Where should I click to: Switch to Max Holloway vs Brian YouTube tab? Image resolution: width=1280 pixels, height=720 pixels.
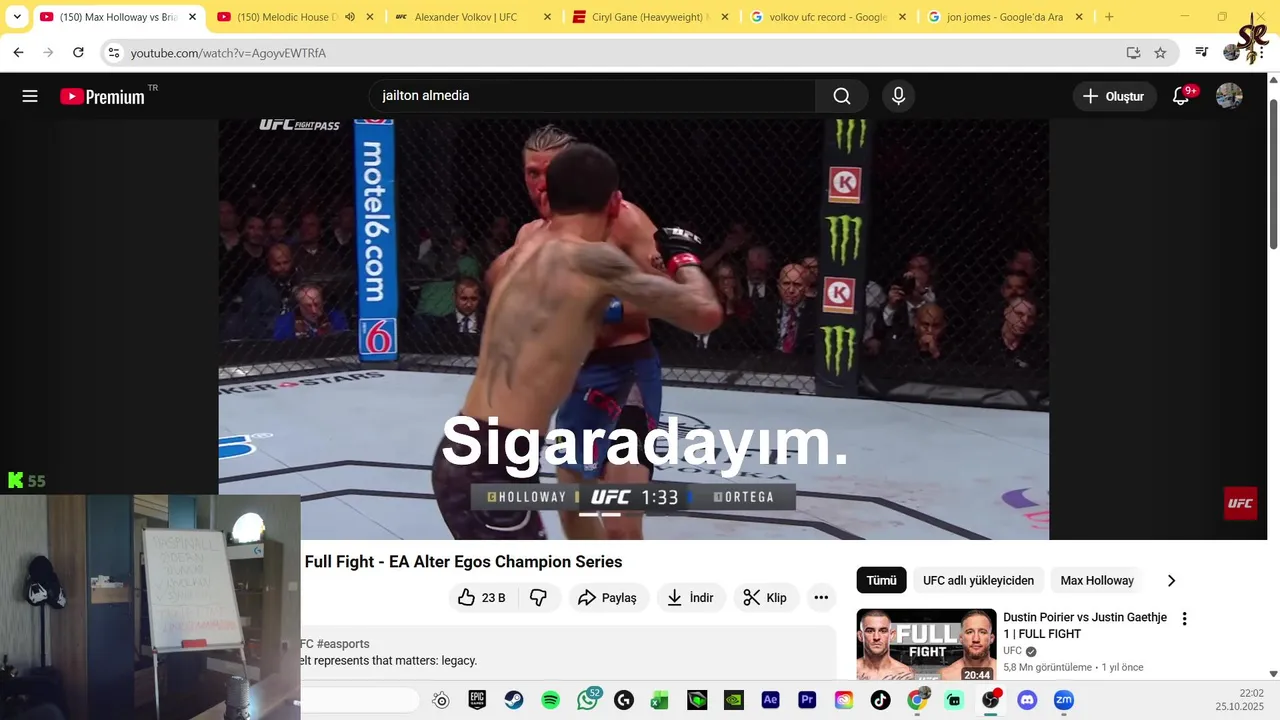coord(117,17)
